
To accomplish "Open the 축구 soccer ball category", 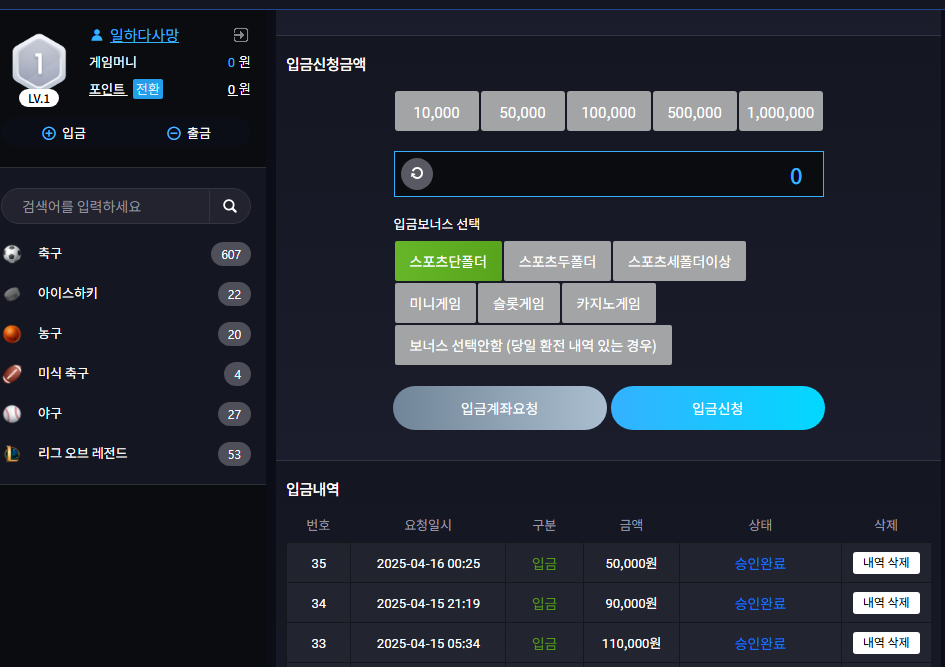I will tap(12, 254).
